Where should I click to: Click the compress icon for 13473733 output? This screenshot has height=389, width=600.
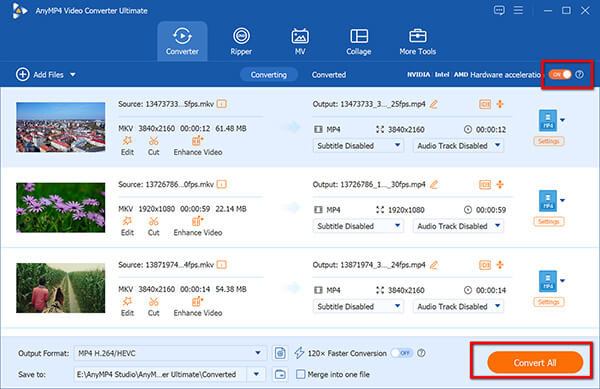[x=500, y=104]
